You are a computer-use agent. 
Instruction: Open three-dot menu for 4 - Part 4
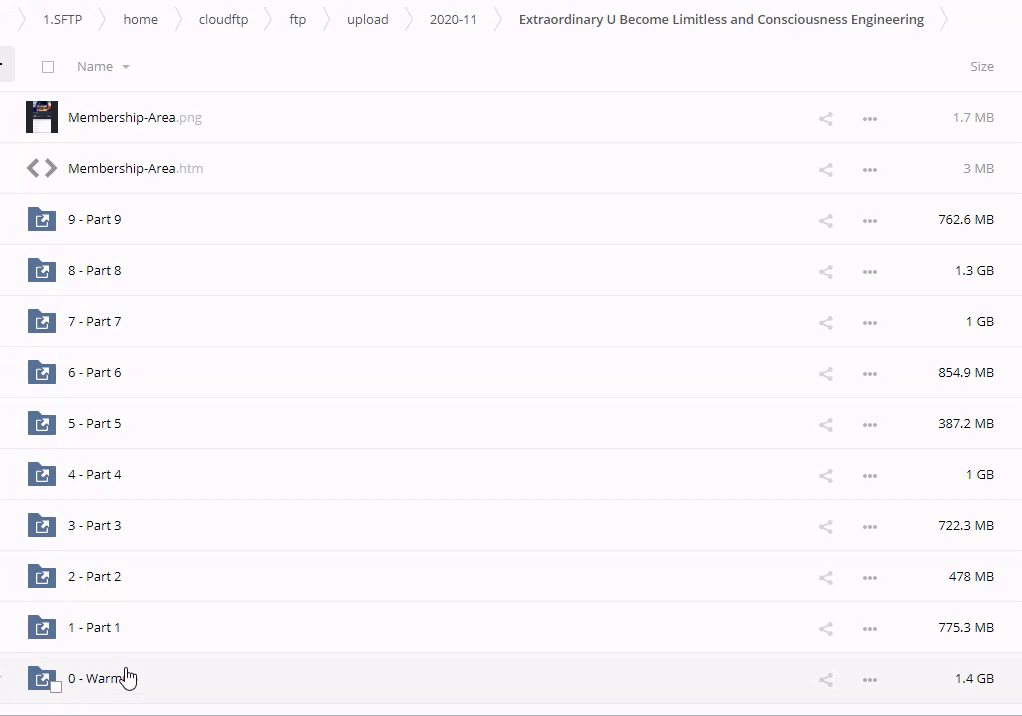(x=869, y=475)
